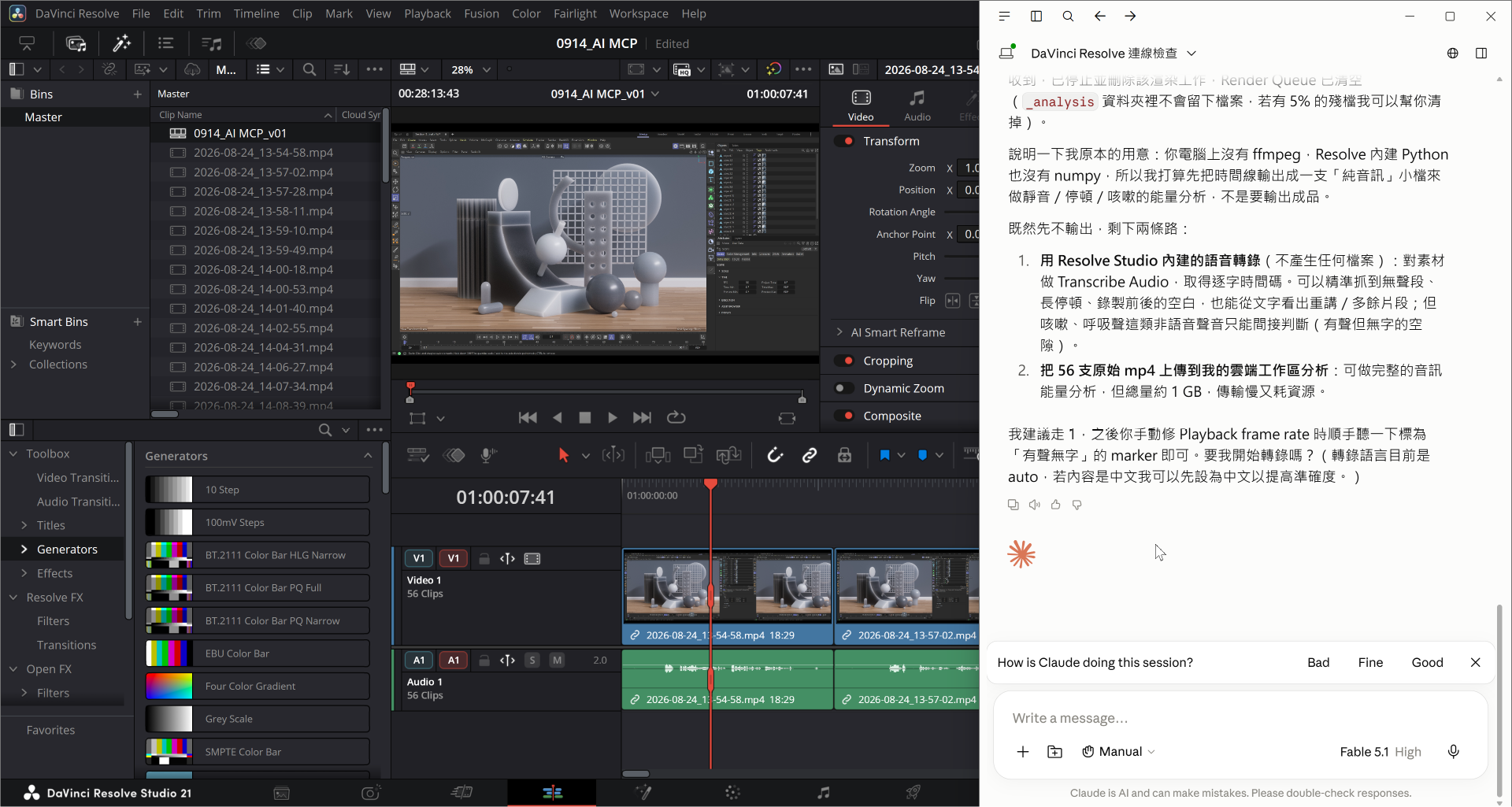The image size is (1512, 807).
Task: Start playback with the play button
Action: [612, 417]
